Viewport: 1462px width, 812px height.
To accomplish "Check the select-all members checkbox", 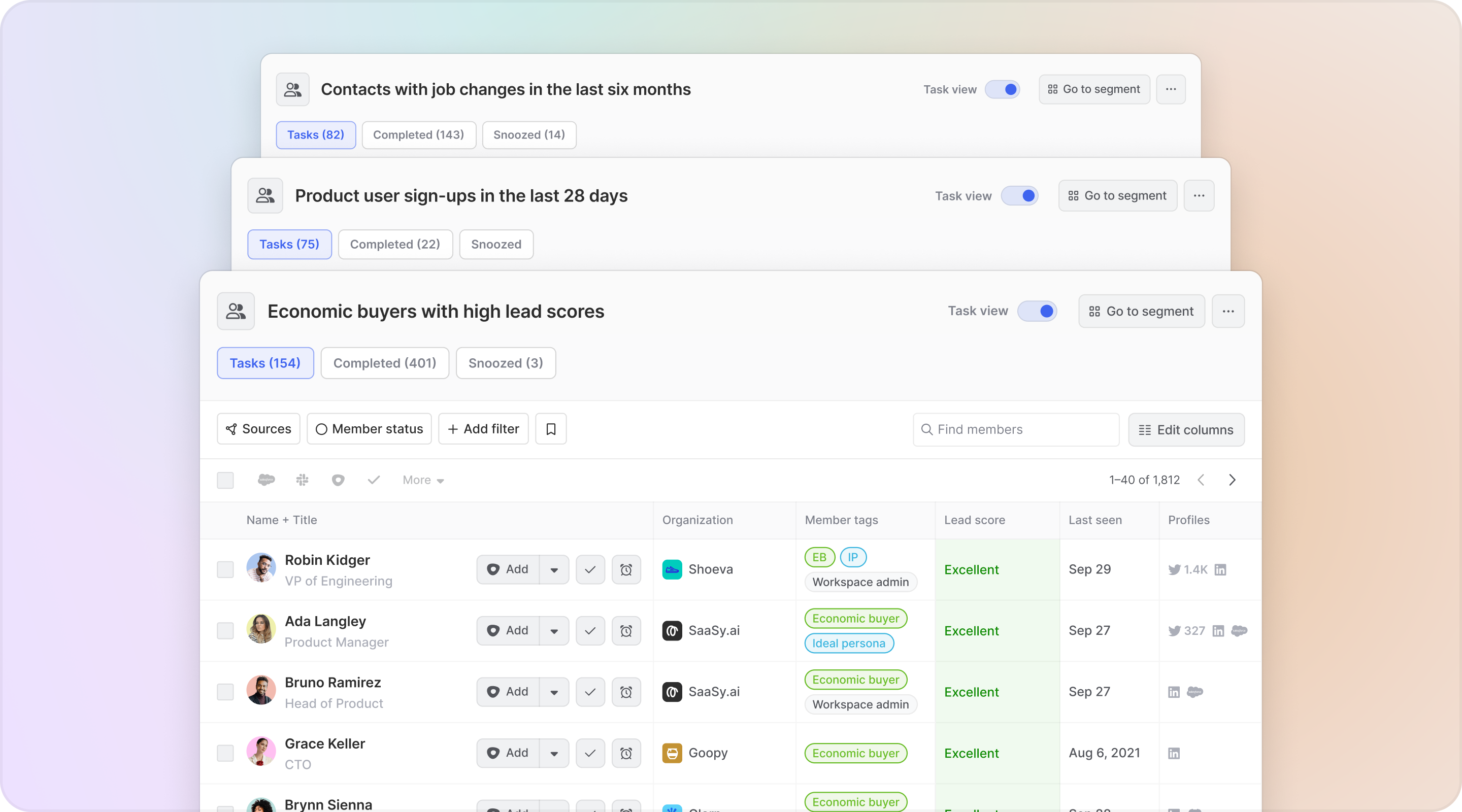I will (225, 480).
